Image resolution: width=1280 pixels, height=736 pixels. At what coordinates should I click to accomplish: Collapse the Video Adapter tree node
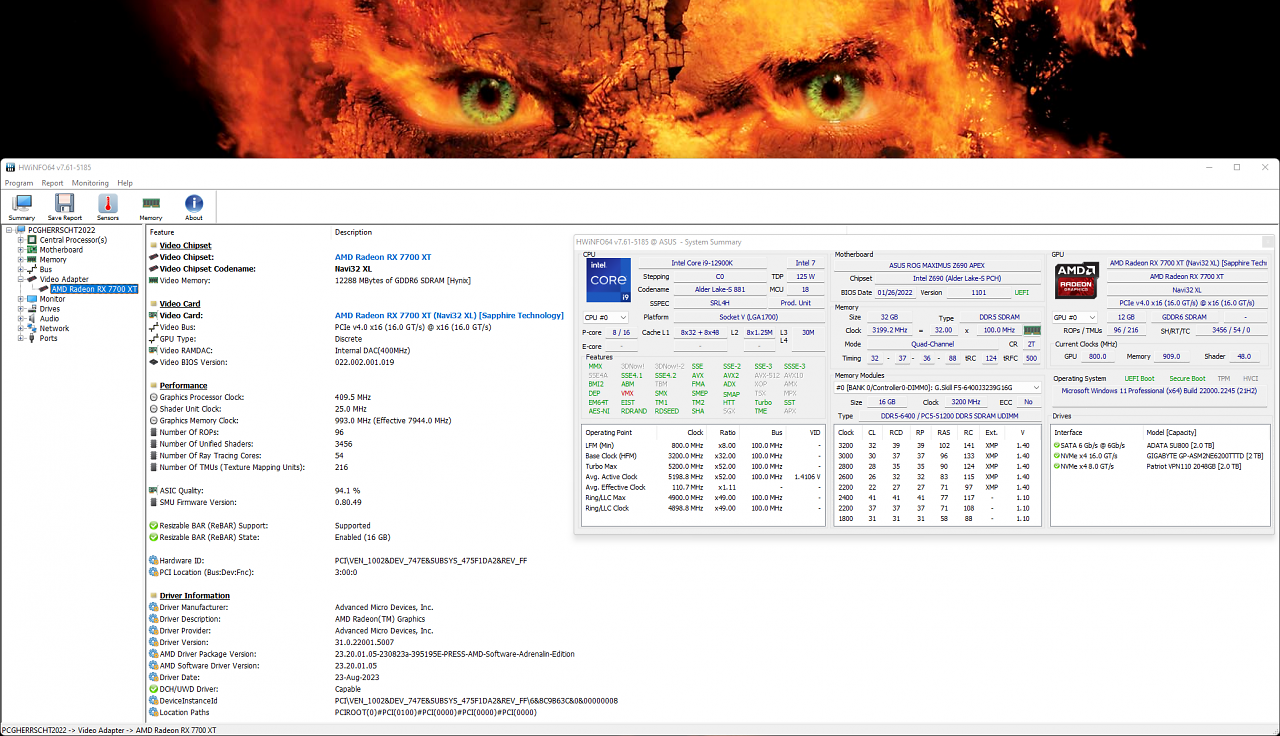pos(20,279)
